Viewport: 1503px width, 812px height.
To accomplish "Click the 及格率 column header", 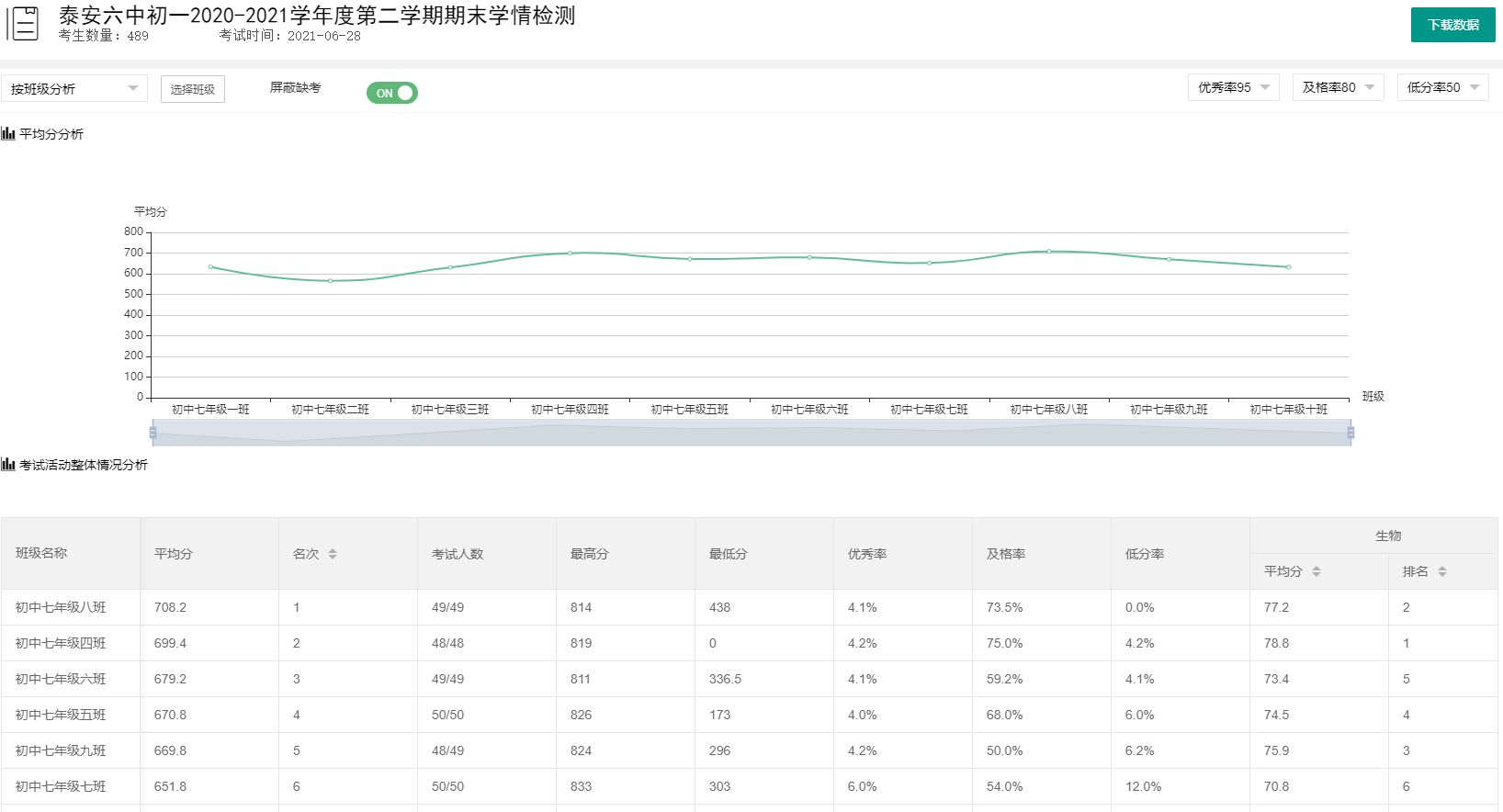I will pos(1042,554).
